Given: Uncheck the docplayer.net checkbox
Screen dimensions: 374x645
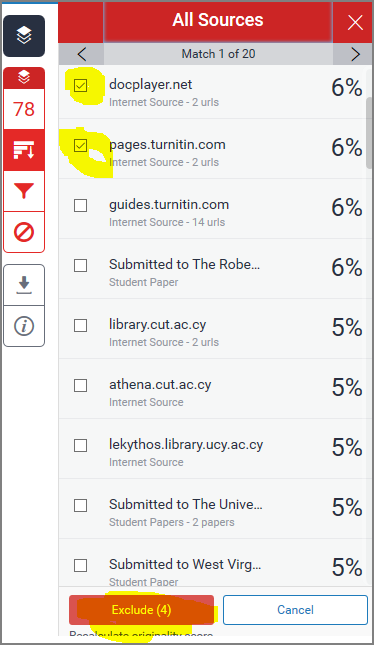Looking at the screenshot, I should [80, 86].
